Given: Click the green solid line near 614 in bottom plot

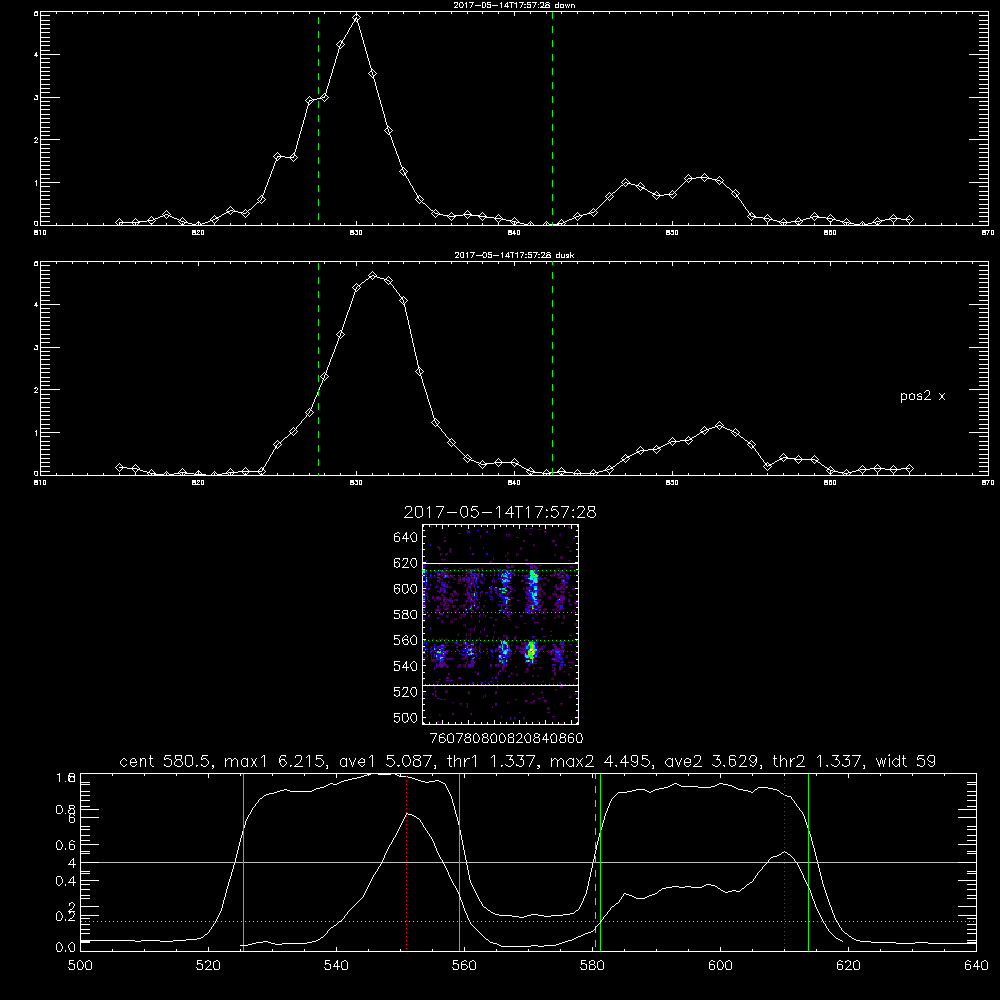Looking at the screenshot, I should 808,862.
